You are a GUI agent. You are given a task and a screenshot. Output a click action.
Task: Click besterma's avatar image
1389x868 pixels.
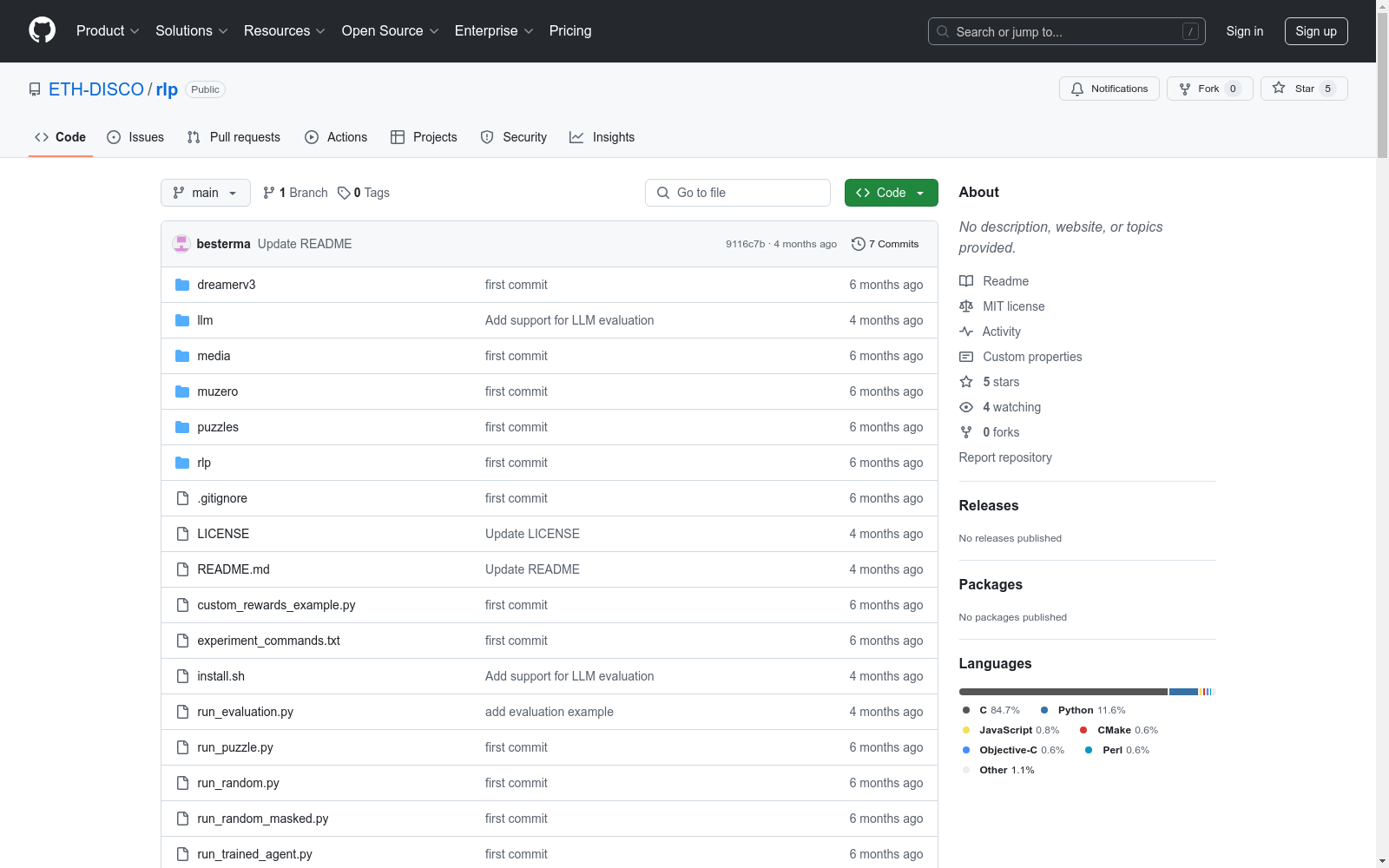coord(181,244)
